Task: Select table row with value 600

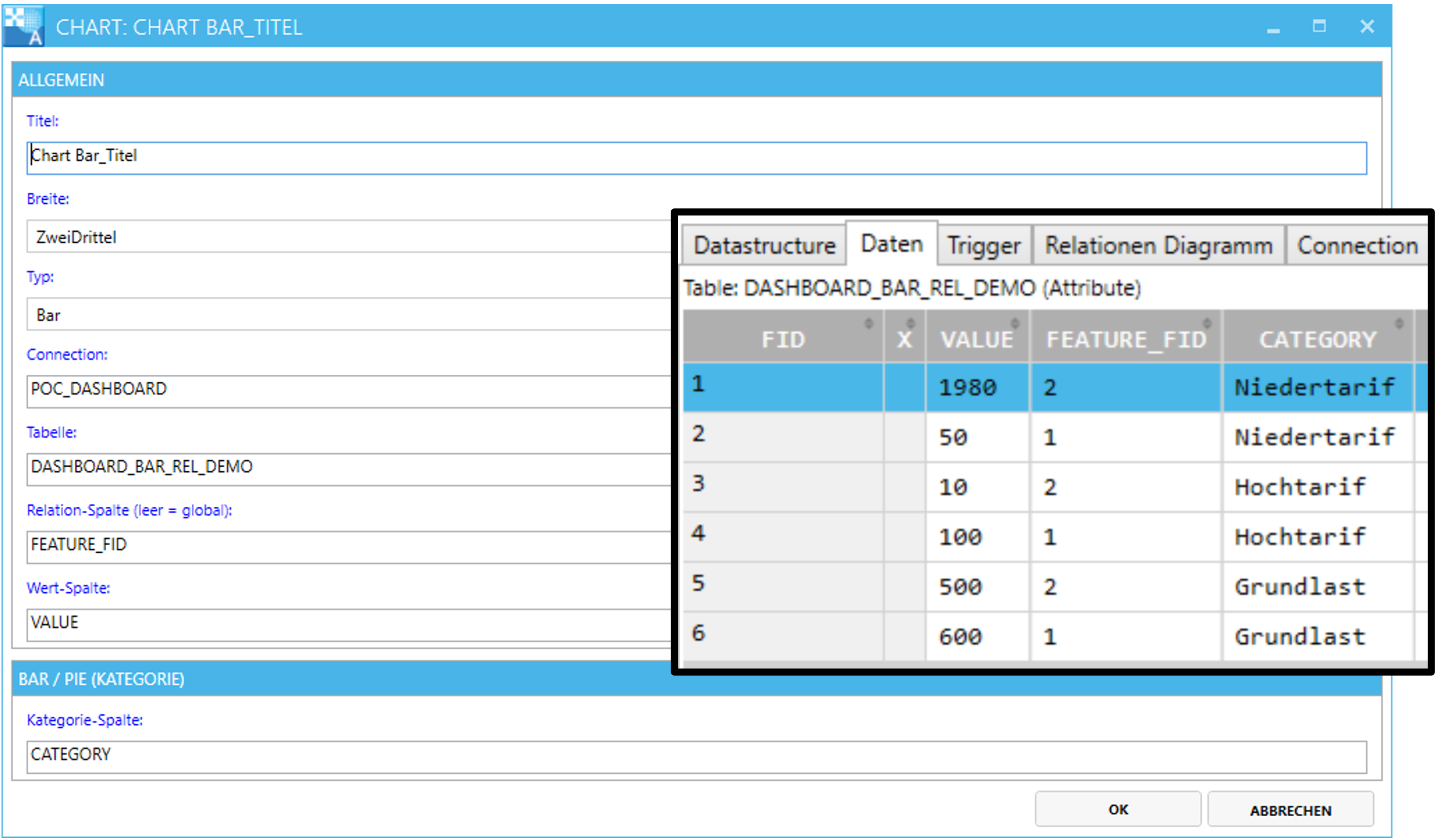Action: pos(1055,636)
